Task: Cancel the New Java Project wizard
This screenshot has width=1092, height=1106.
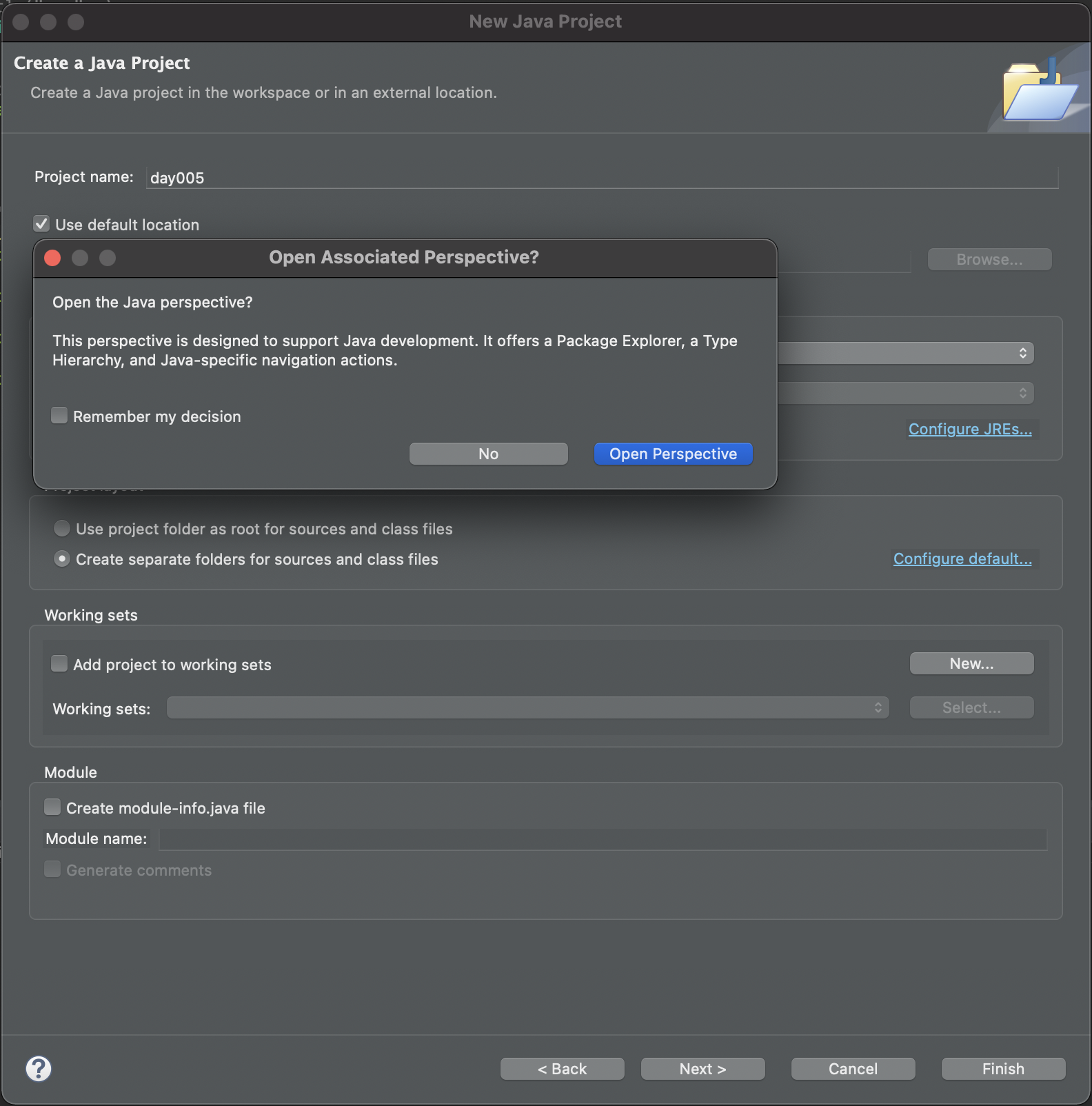Action: (x=853, y=1069)
